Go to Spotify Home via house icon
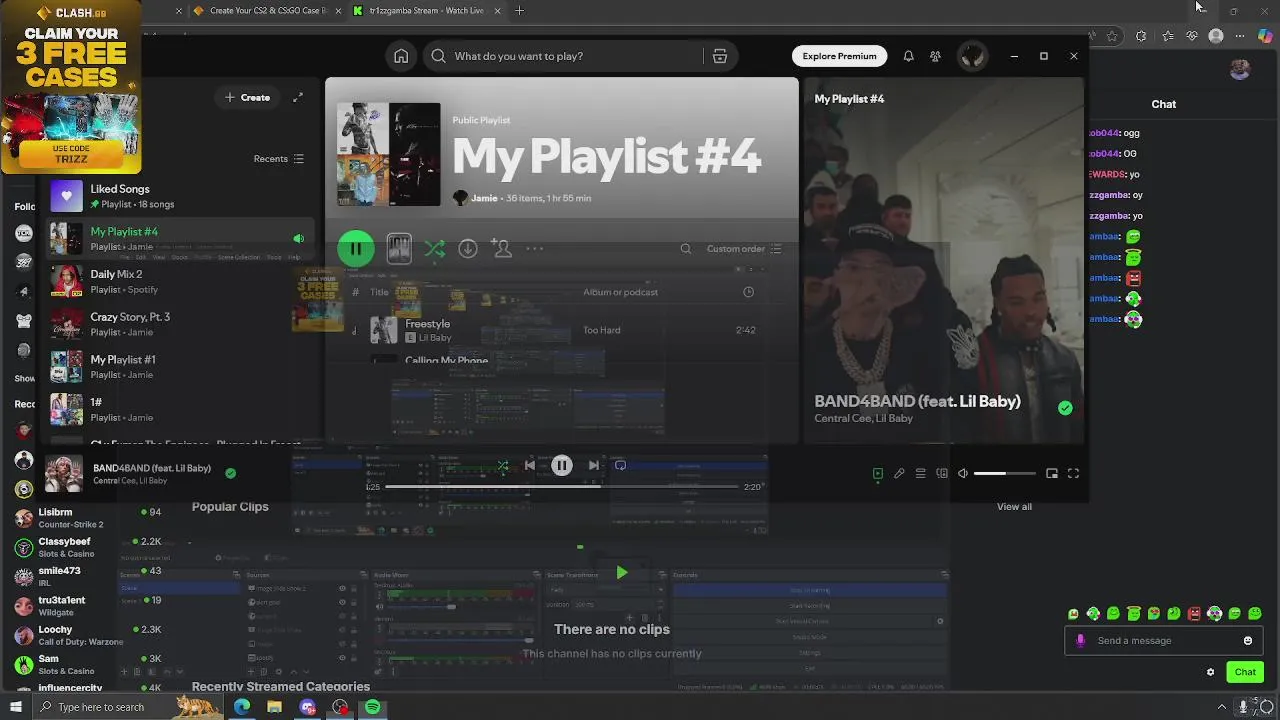 click(x=401, y=56)
